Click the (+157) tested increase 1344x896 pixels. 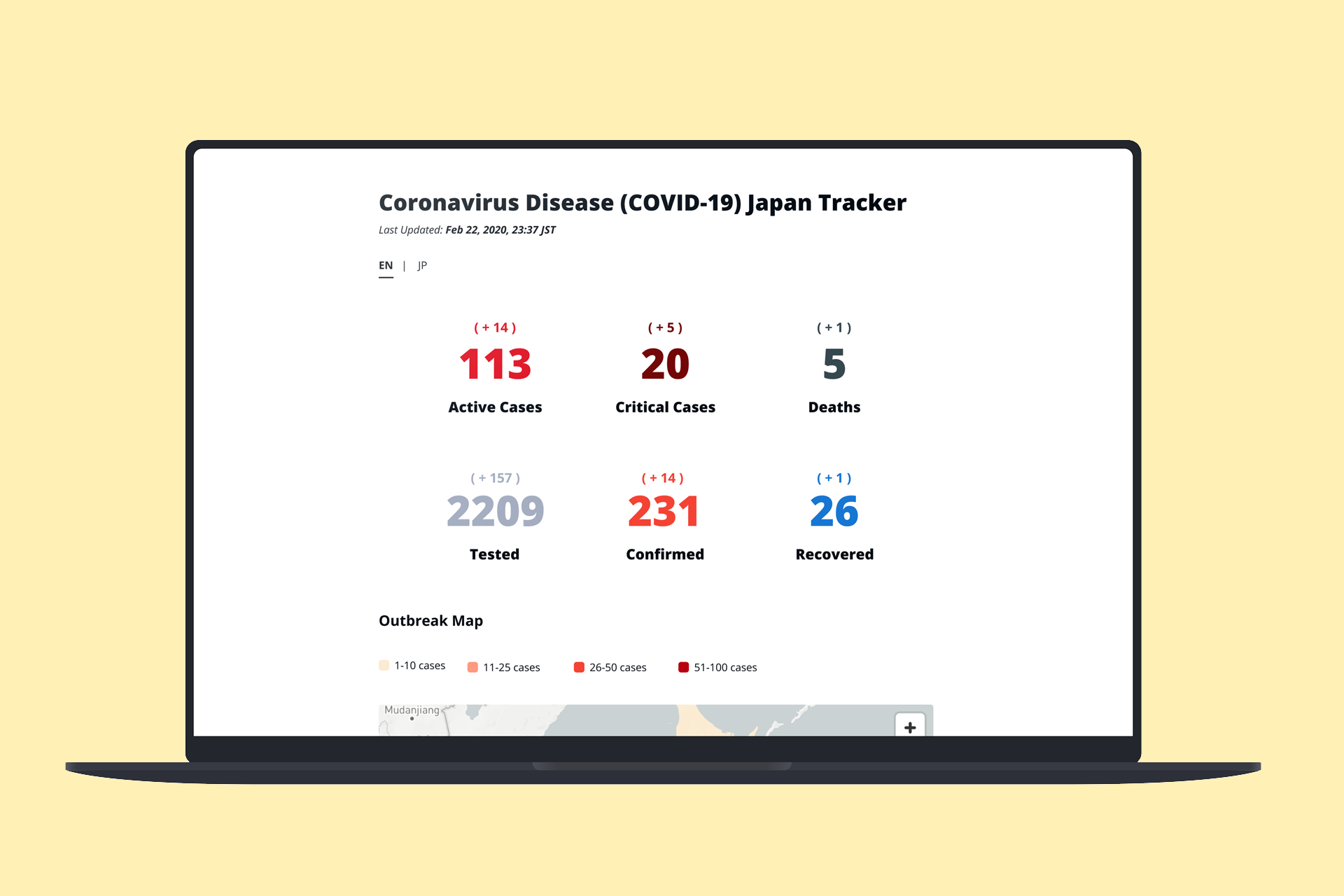pyautogui.click(x=495, y=478)
